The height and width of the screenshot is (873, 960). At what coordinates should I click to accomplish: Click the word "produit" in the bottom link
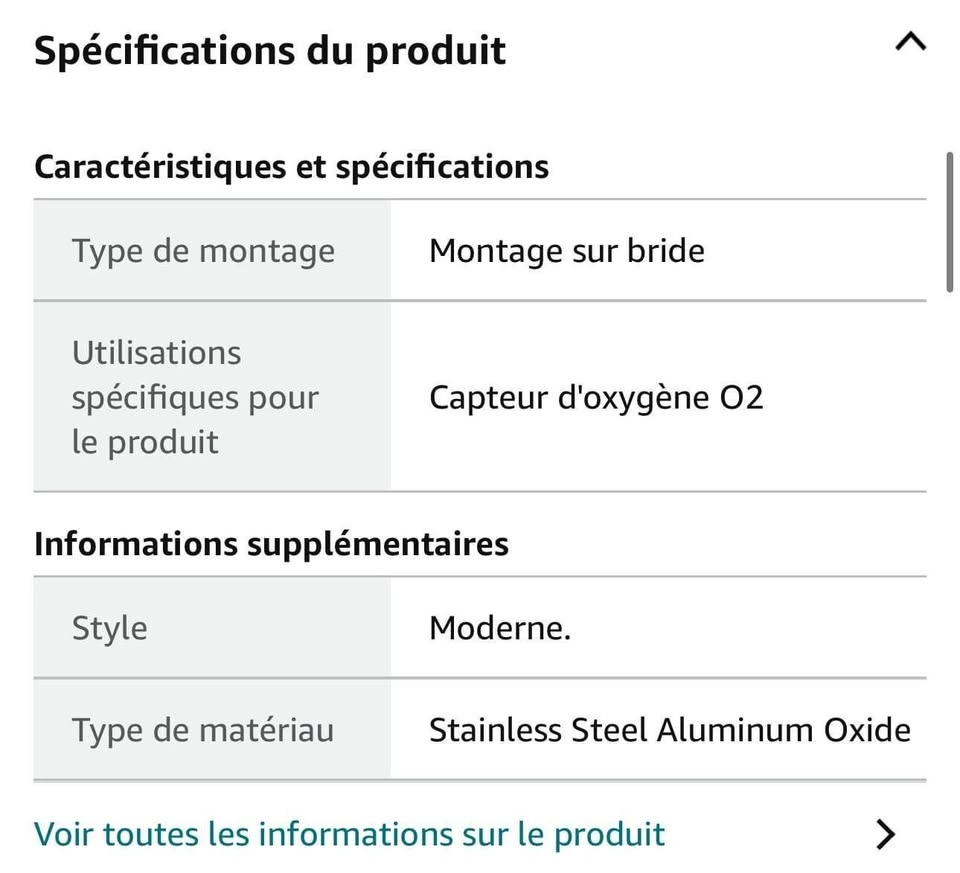pos(609,835)
